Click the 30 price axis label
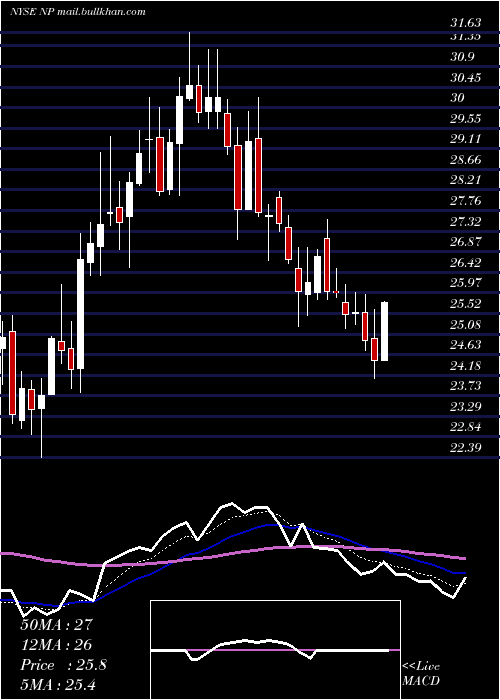500x700 pixels. tap(458, 98)
